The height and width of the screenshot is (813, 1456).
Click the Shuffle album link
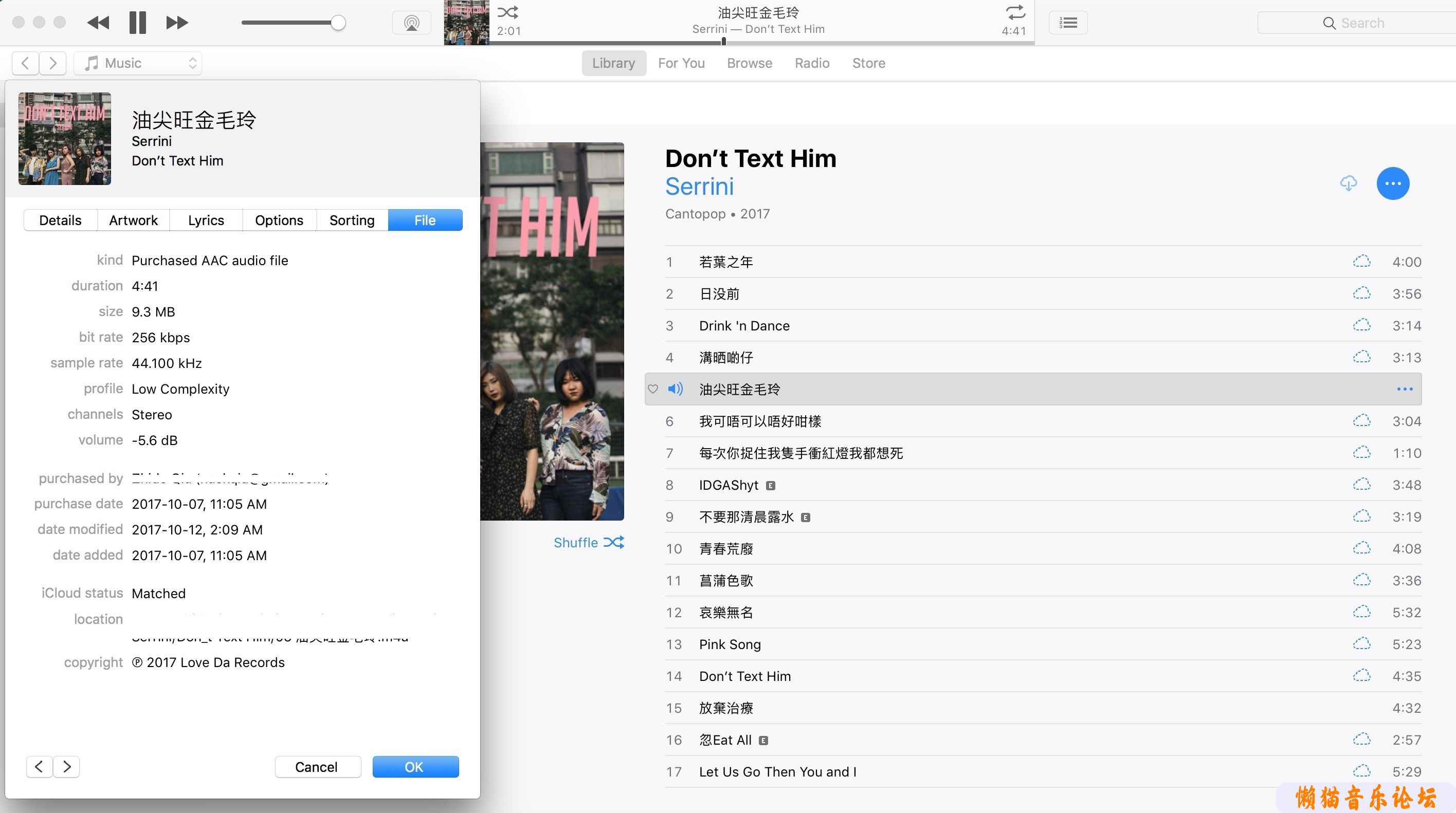coord(588,542)
